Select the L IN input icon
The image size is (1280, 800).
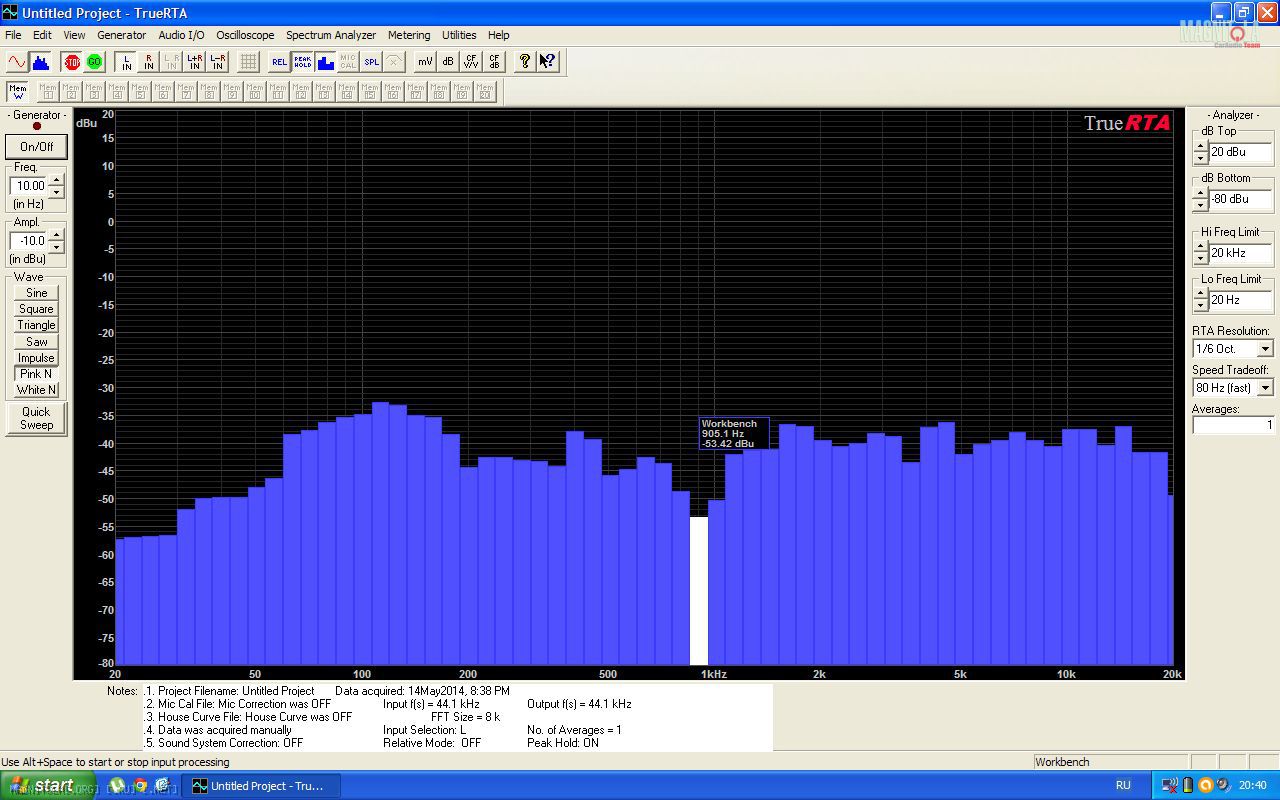click(126, 62)
